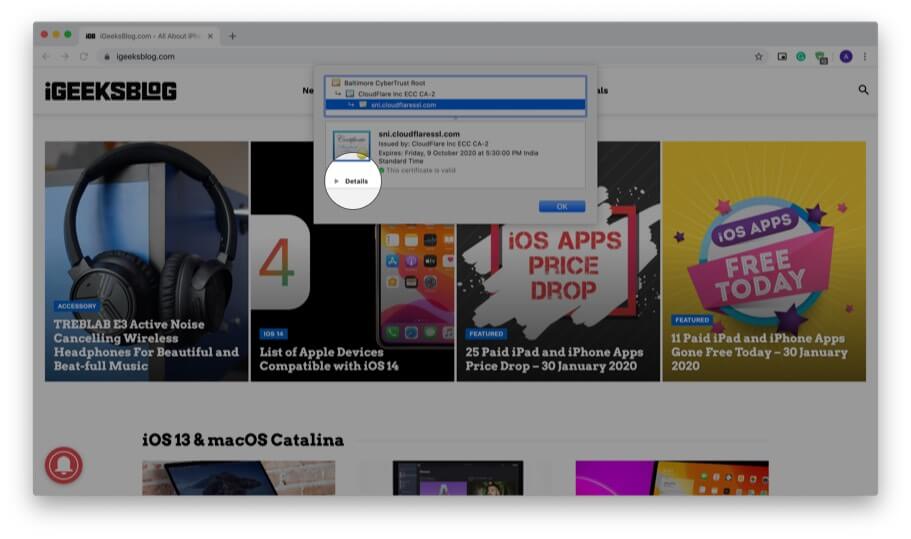Image resolution: width=911 pixels, height=539 pixels.
Task: Bookmark page with star icon
Action: click(758, 56)
